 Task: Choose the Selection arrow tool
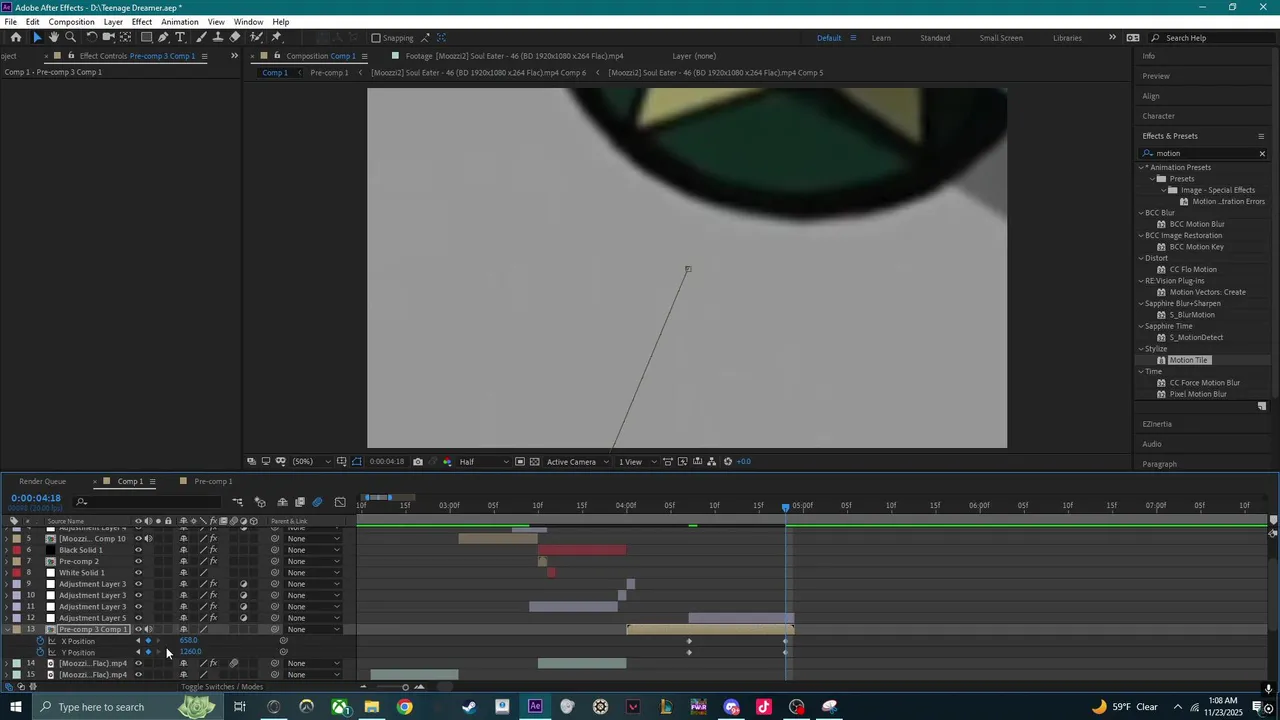pyautogui.click(x=37, y=37)
